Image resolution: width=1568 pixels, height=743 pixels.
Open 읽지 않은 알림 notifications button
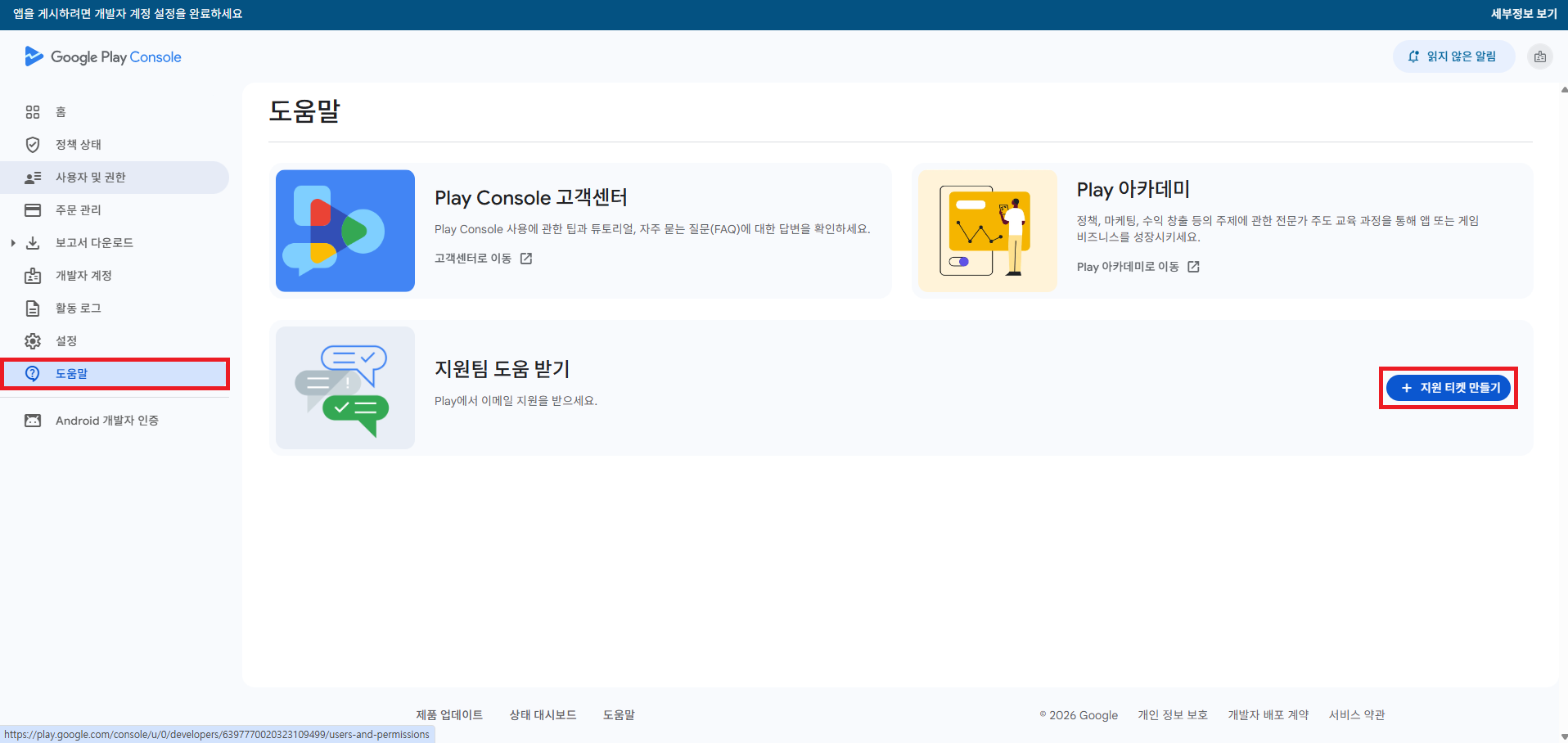pos(1453,56)
